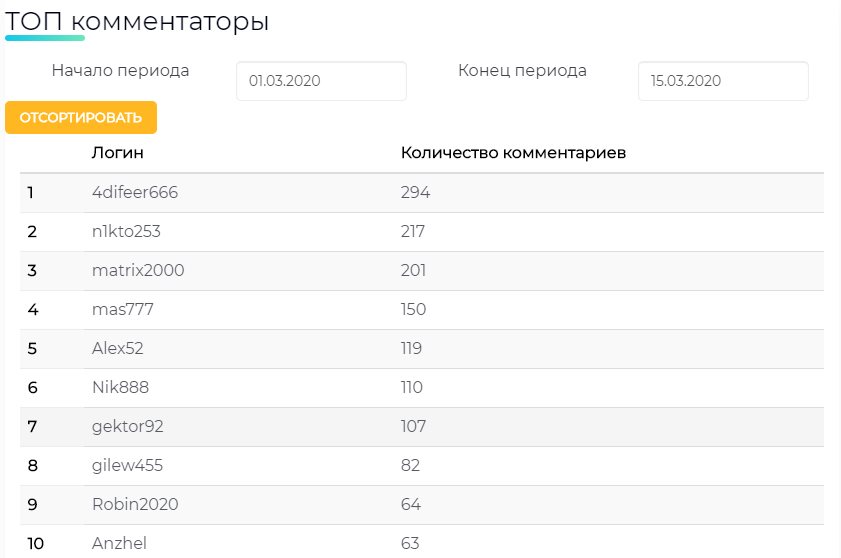Click comment count 294
This screenshot has width=841, height=558.
point(415,192)
